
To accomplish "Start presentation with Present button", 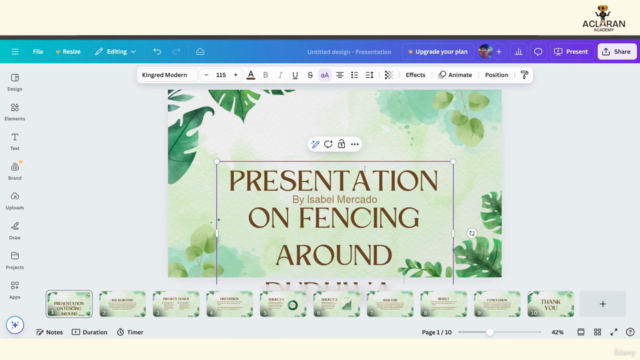I will pos(571,52).
